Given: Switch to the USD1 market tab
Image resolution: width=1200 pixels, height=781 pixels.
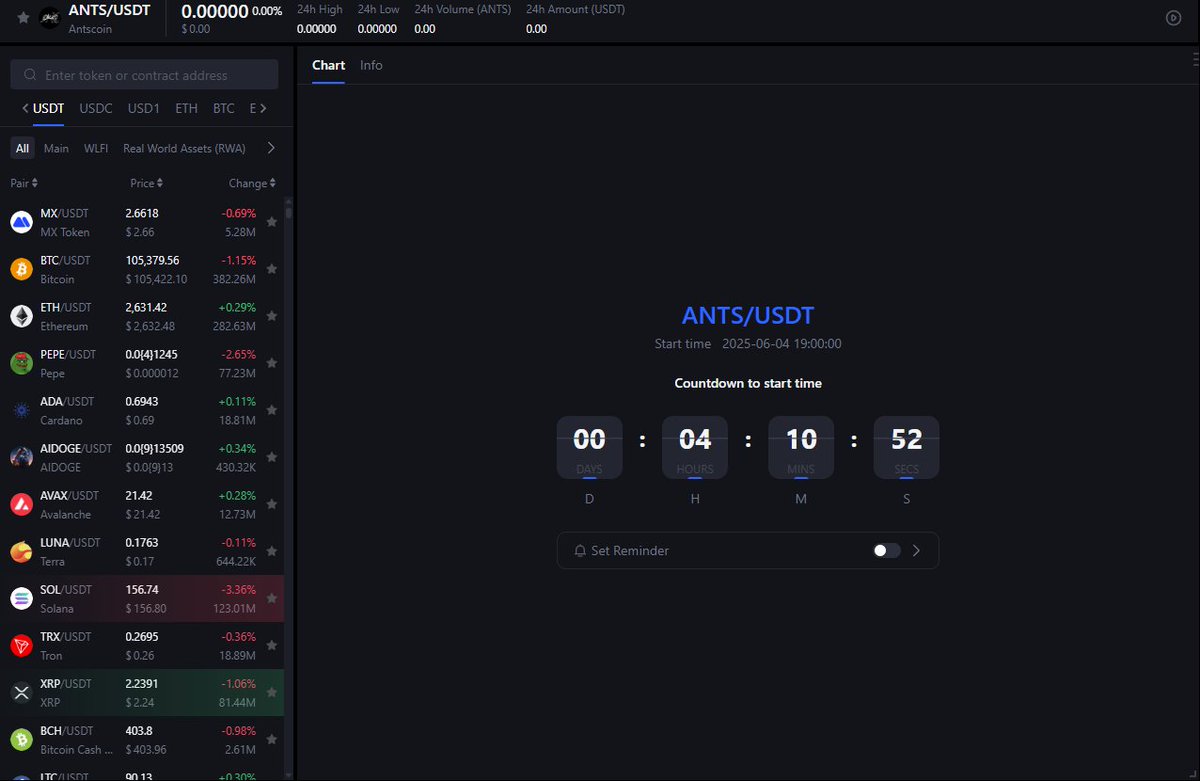Looking at the screenshot, I should 144,108.
